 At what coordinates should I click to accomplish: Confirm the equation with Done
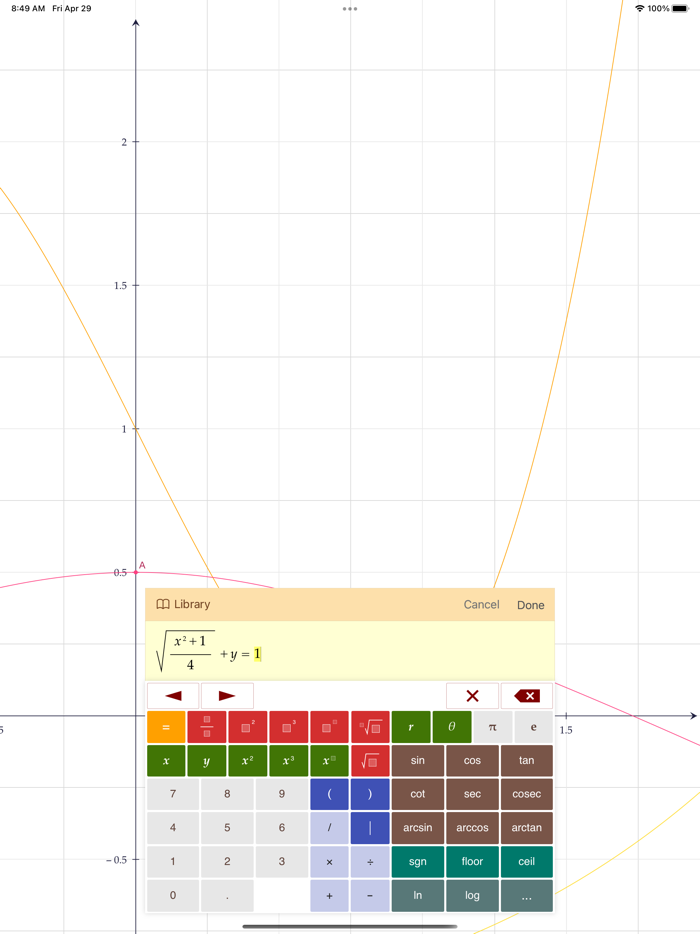(x=530, y=605)
